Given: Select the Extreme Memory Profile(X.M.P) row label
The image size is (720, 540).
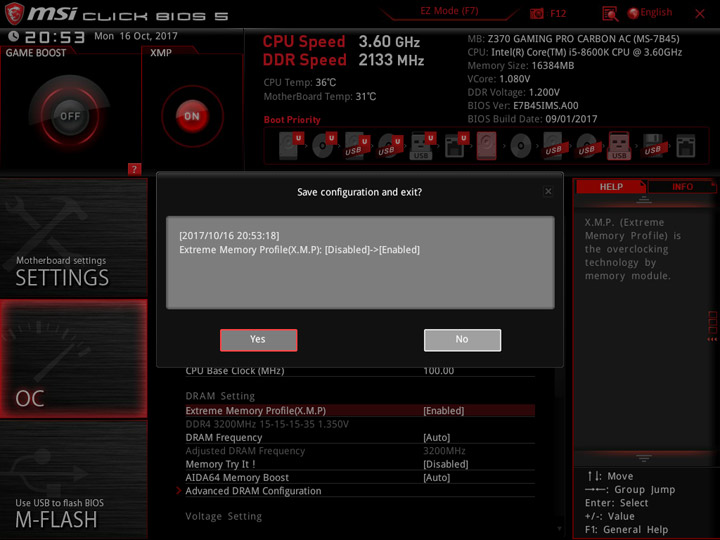Looking at the screenshot, I should [x=256, y=411].
